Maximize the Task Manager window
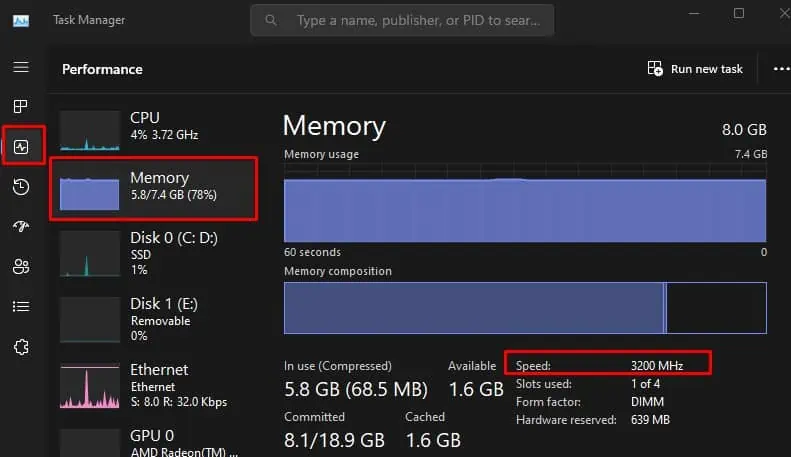The height and width of the screenshot is (457, 791). [739, 13]
